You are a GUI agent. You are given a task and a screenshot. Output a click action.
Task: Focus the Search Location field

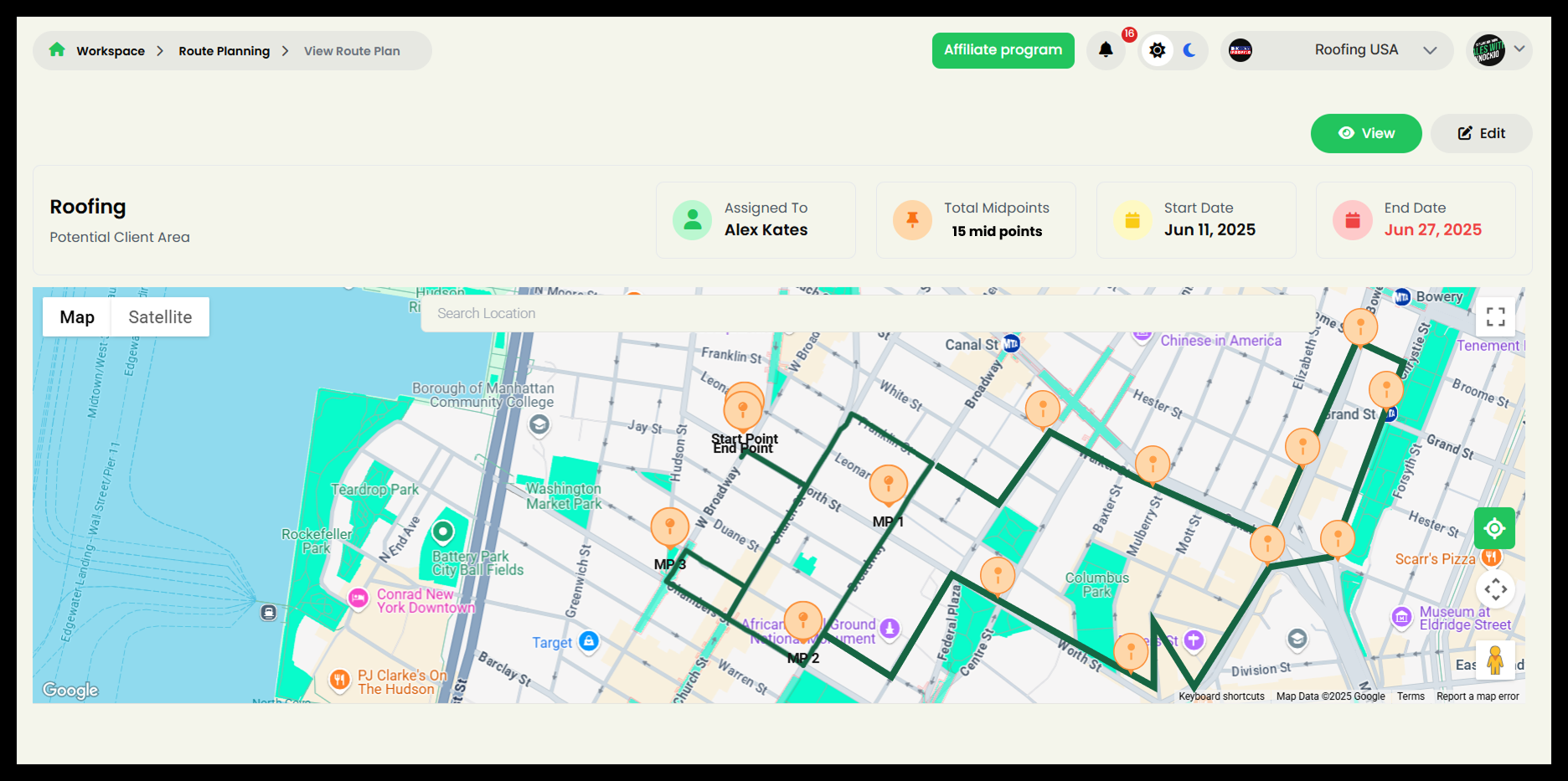[x=867, y=313]
